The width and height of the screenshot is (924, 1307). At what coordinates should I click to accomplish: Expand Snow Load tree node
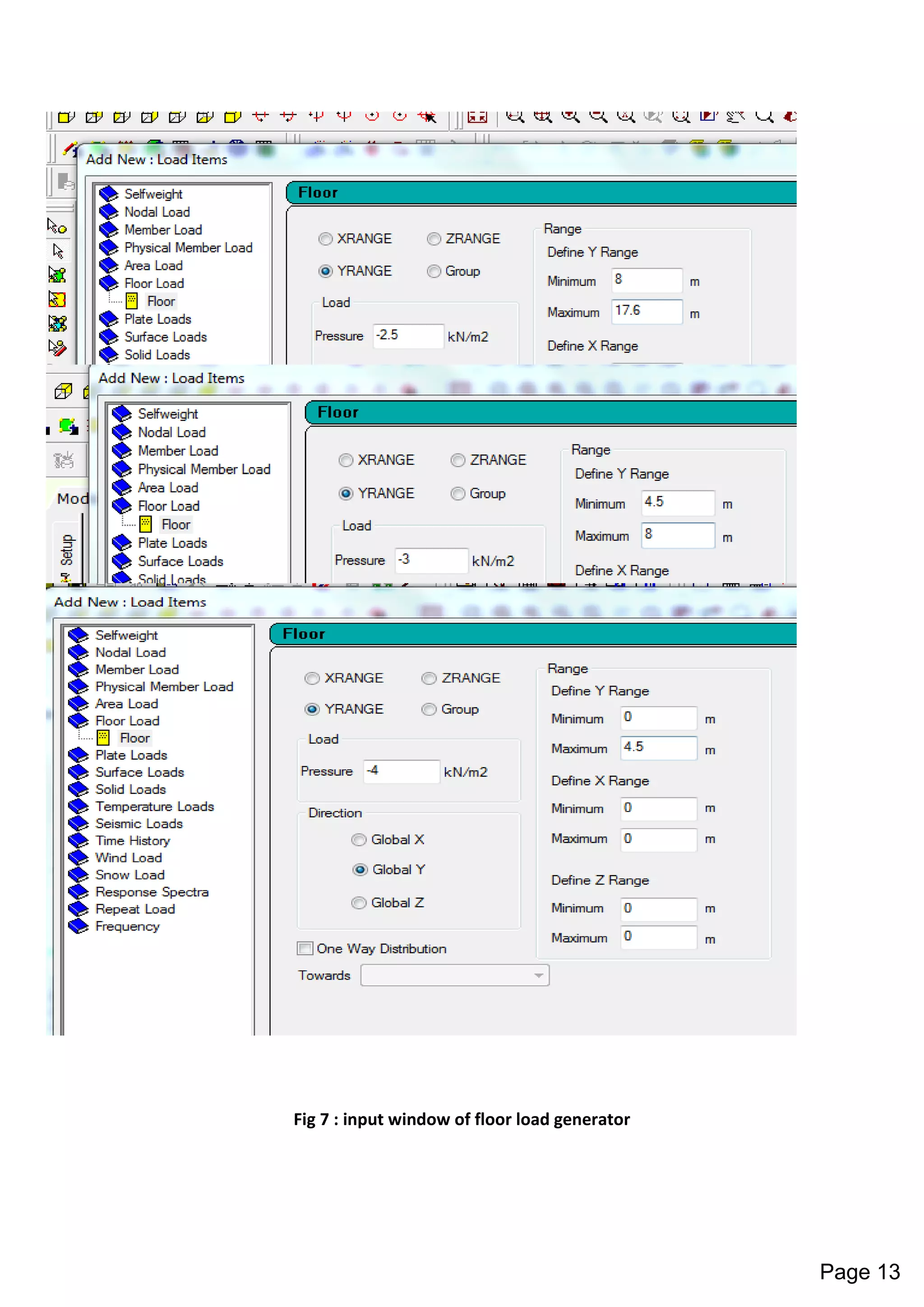coord(79,874)
